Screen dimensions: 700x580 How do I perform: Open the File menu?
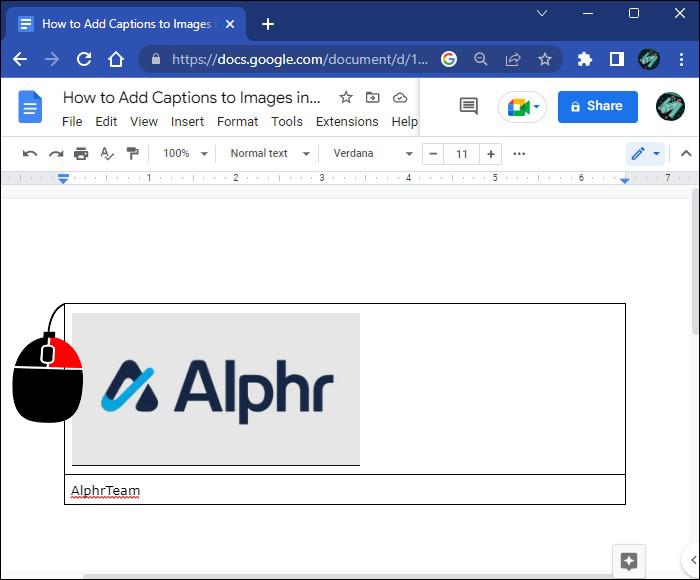click(x=72, y=121)
